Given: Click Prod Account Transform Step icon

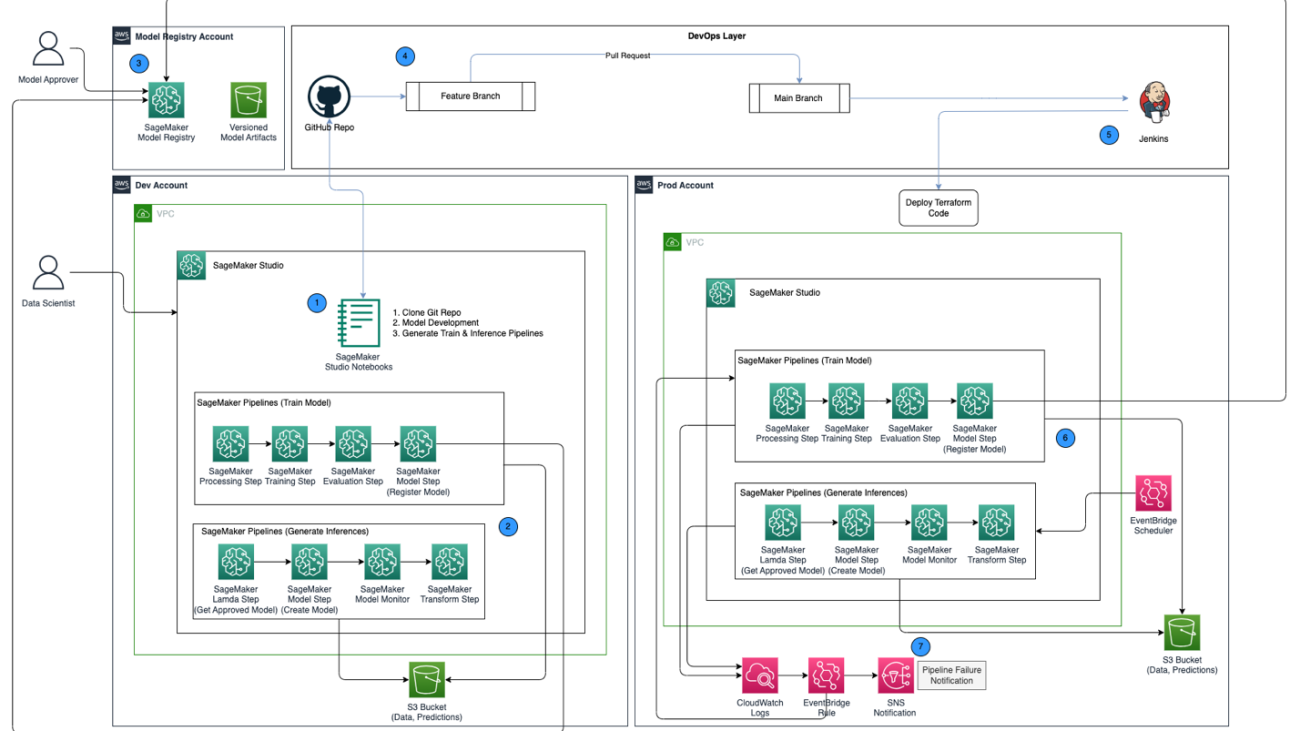Looking at the screenshot, I should 996,523.
